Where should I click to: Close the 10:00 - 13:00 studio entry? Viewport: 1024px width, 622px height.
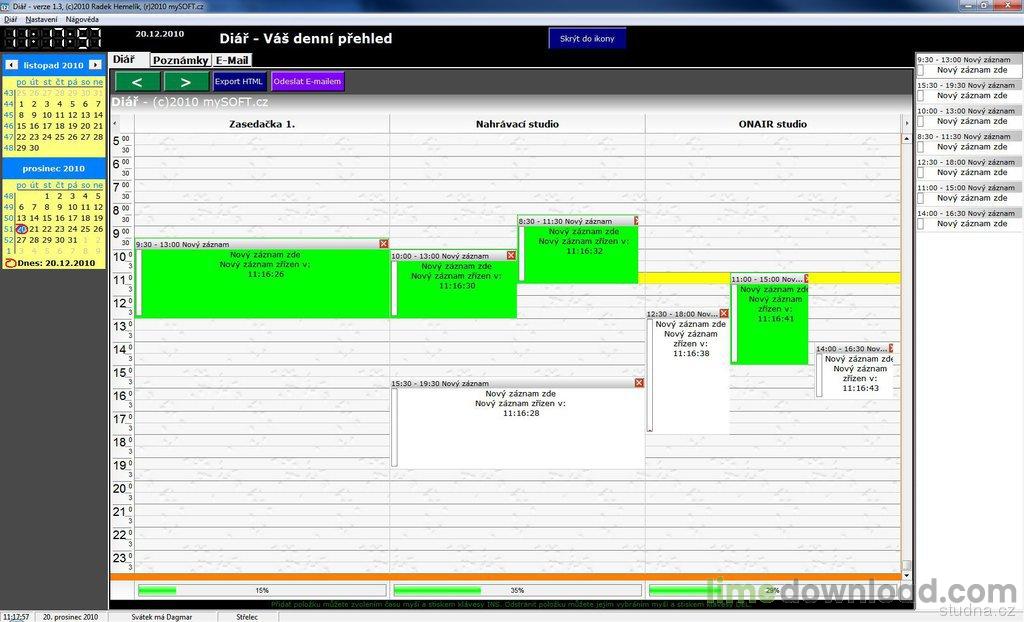(511, 256)
